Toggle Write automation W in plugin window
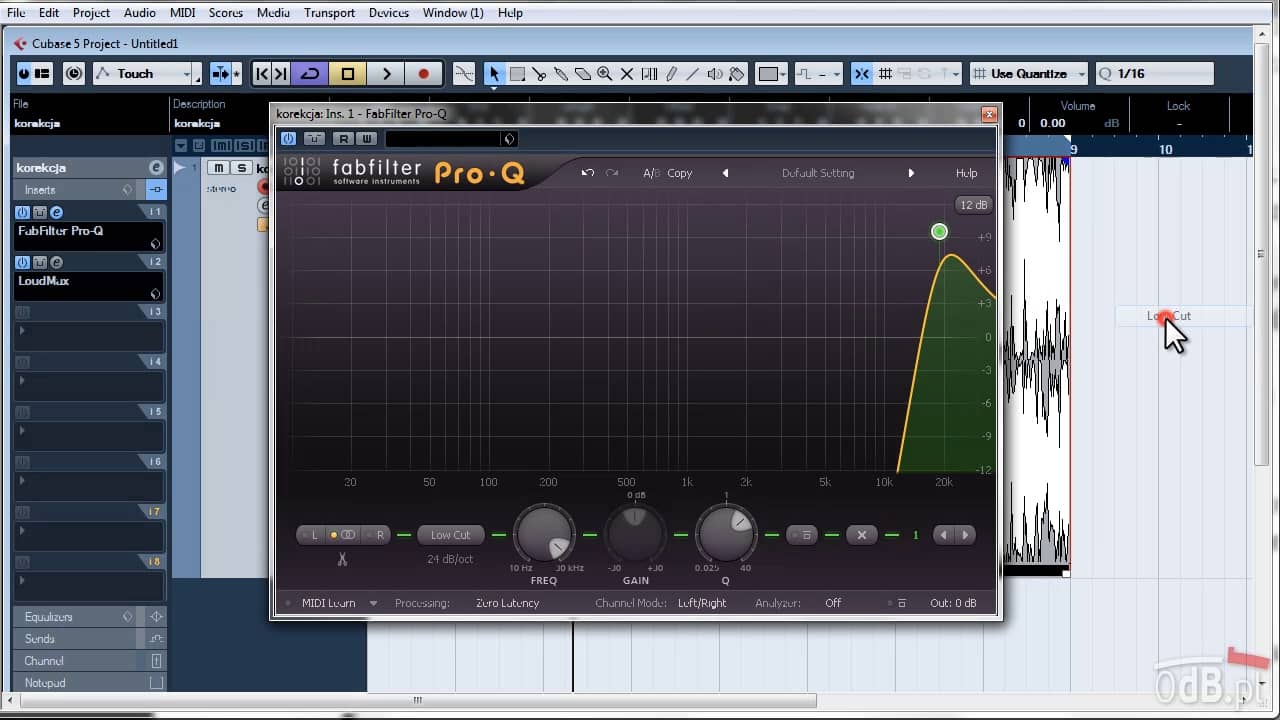The height and width of the screenshot is (720, 1280). click(366, 139)
